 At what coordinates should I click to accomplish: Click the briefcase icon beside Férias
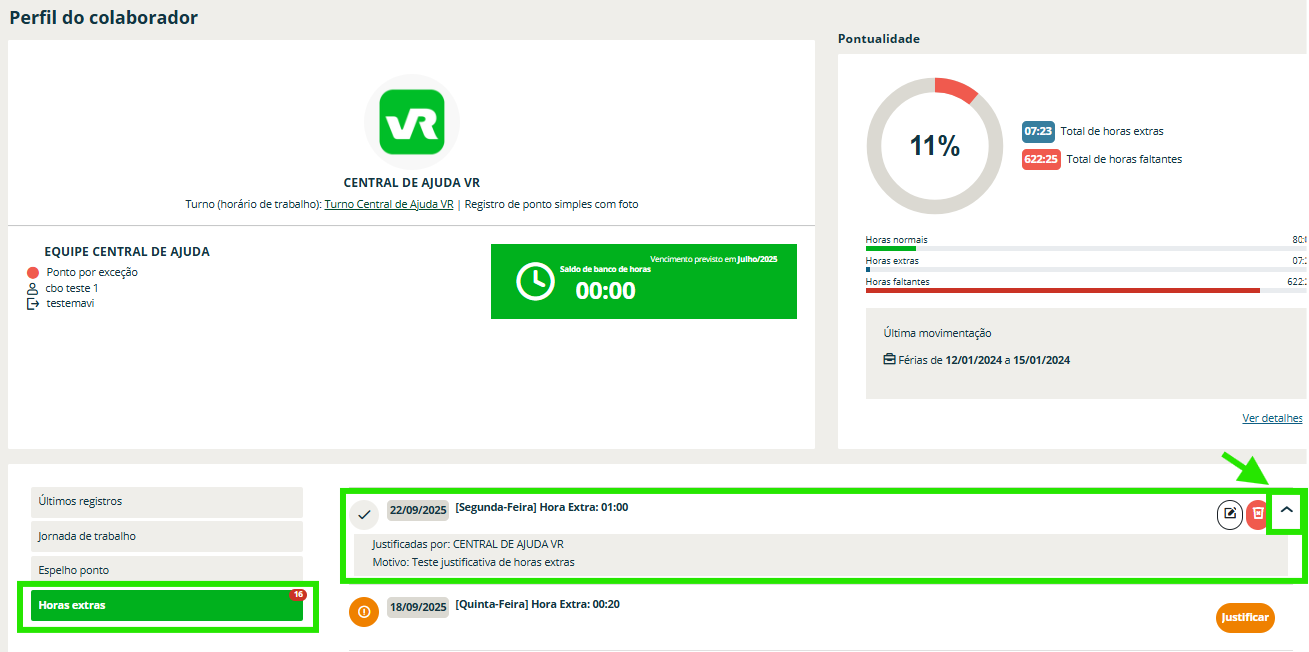click(889, 360)
